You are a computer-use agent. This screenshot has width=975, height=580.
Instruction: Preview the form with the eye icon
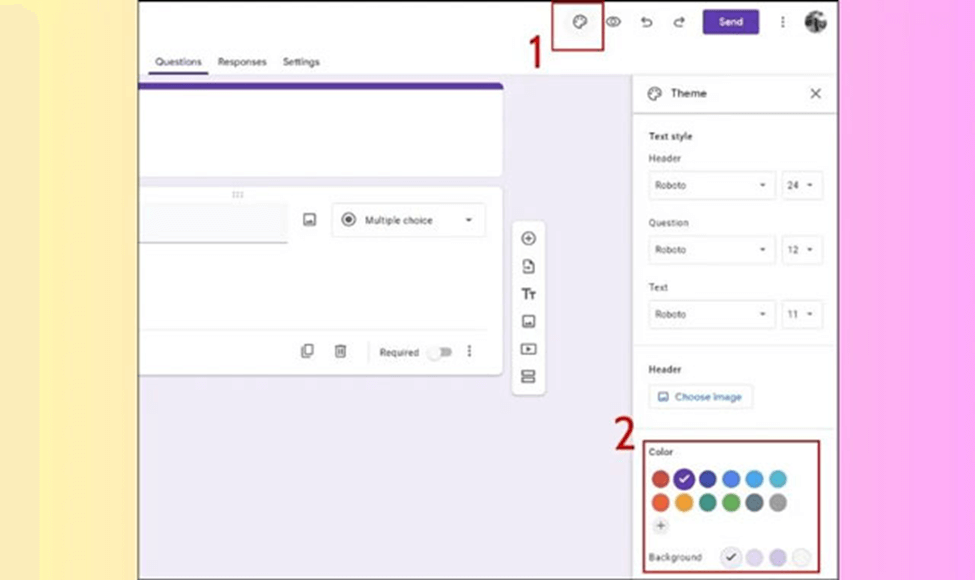[615, 21]
